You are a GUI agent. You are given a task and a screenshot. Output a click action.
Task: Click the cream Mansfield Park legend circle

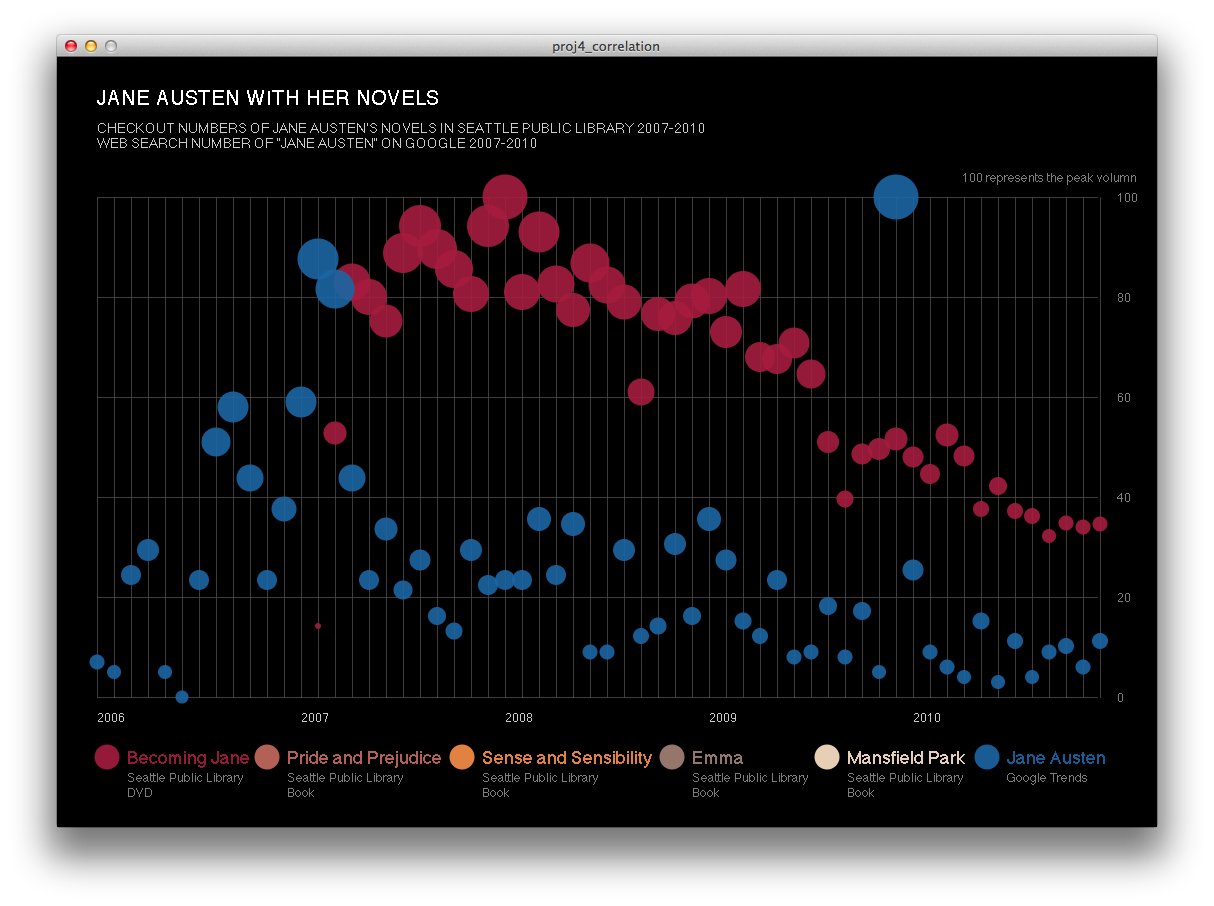(827, 758)
